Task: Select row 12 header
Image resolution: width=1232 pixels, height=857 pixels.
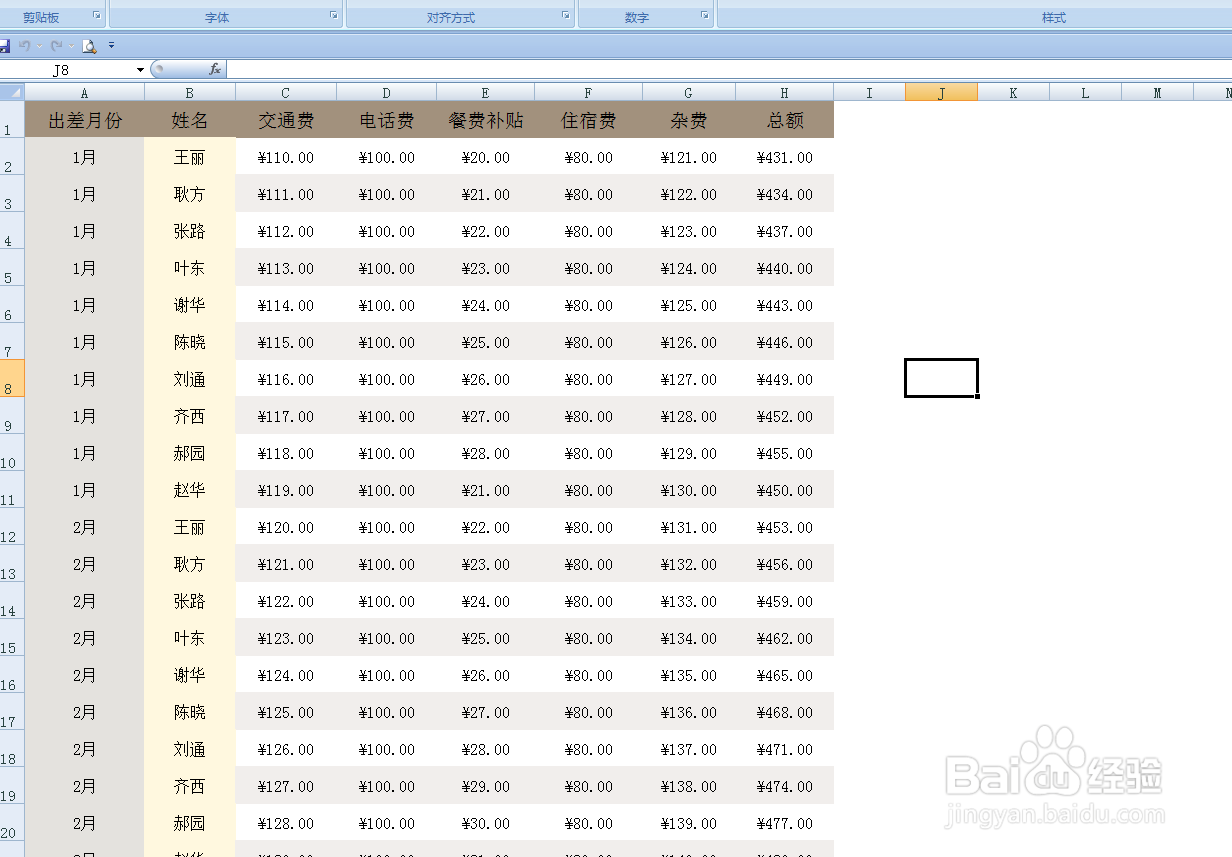Action: point(12,527)
